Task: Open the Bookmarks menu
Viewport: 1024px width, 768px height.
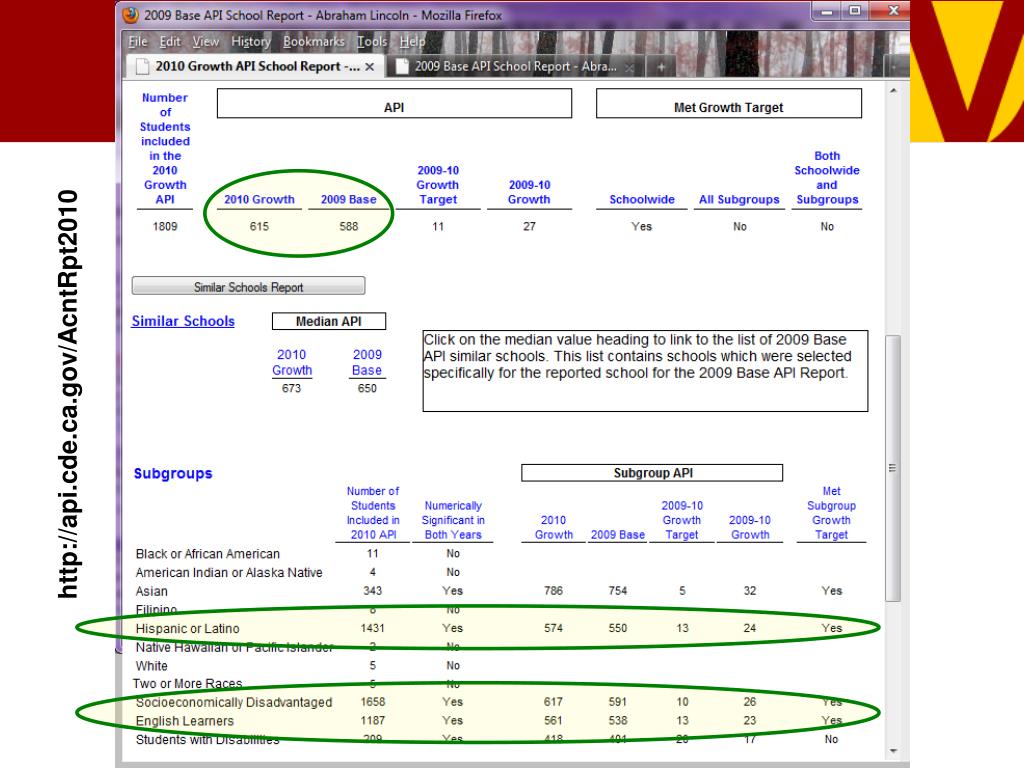Action: pyautogui.click(x=313, y=42)
